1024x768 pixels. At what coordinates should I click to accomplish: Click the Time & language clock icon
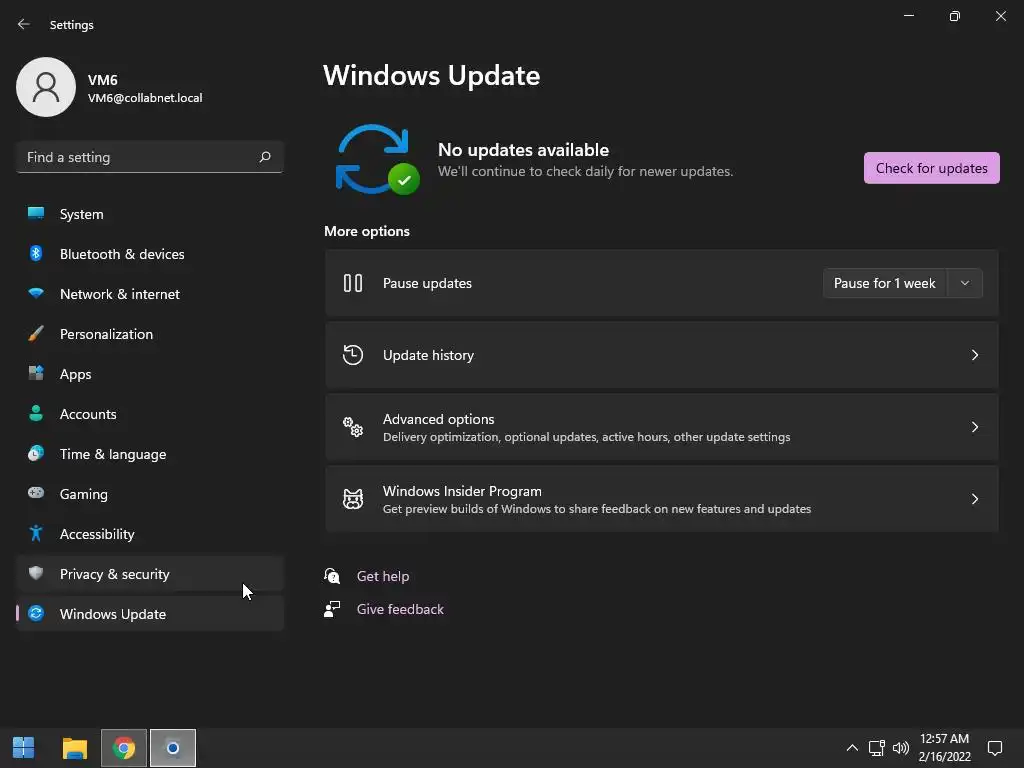[36, 453]
